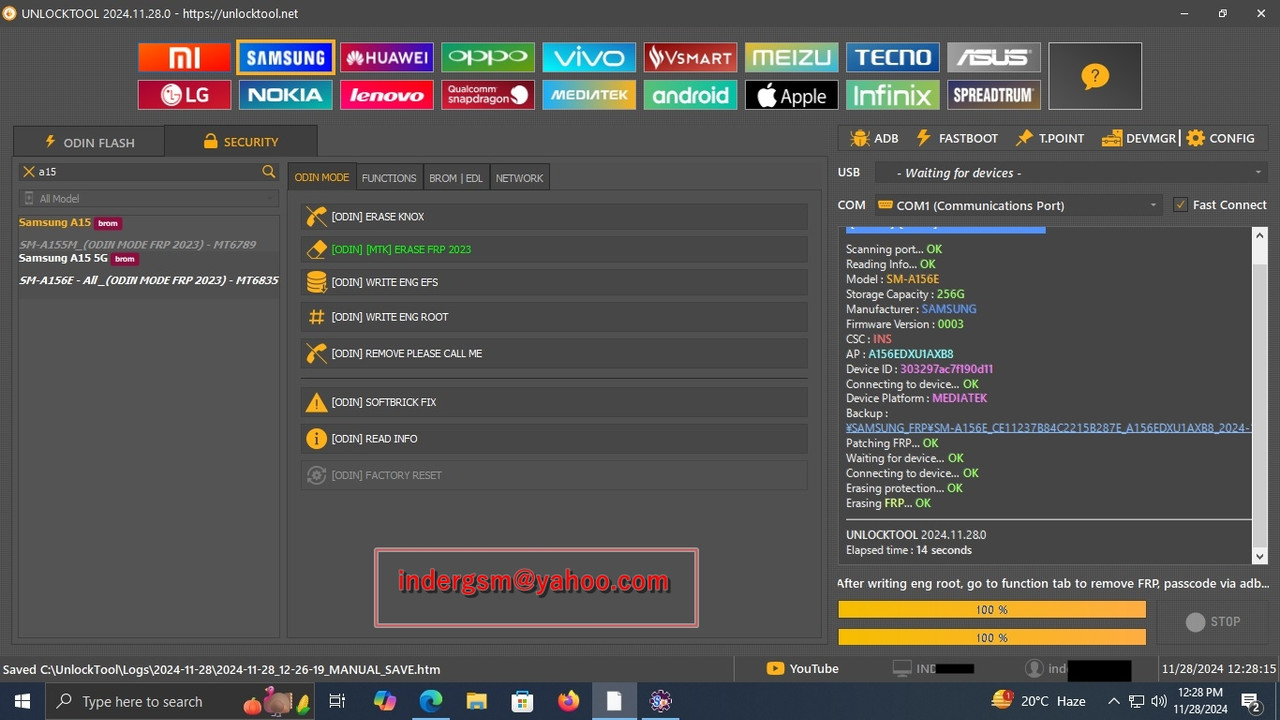Select the Vivo brand logo
This screenshot has width=1280, height=720.
pyautogui.click(x=589, y=58)
